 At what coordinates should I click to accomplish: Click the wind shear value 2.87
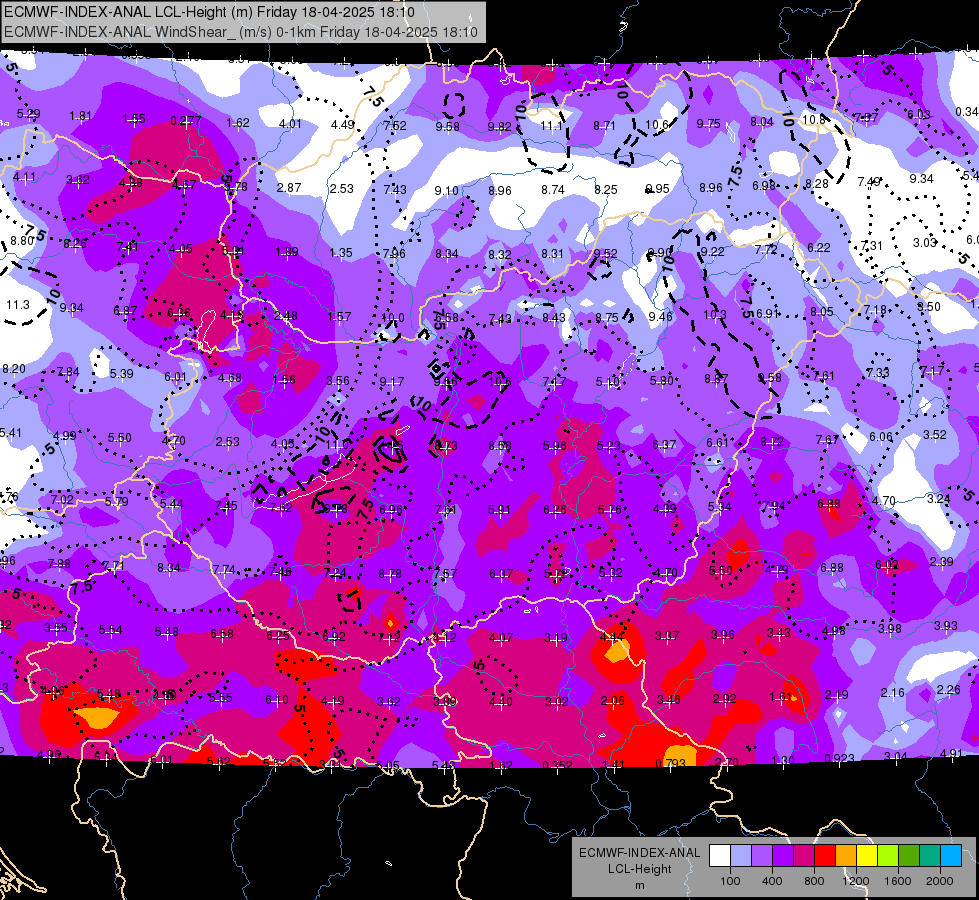pyautogui.click(x=289, y=187)
